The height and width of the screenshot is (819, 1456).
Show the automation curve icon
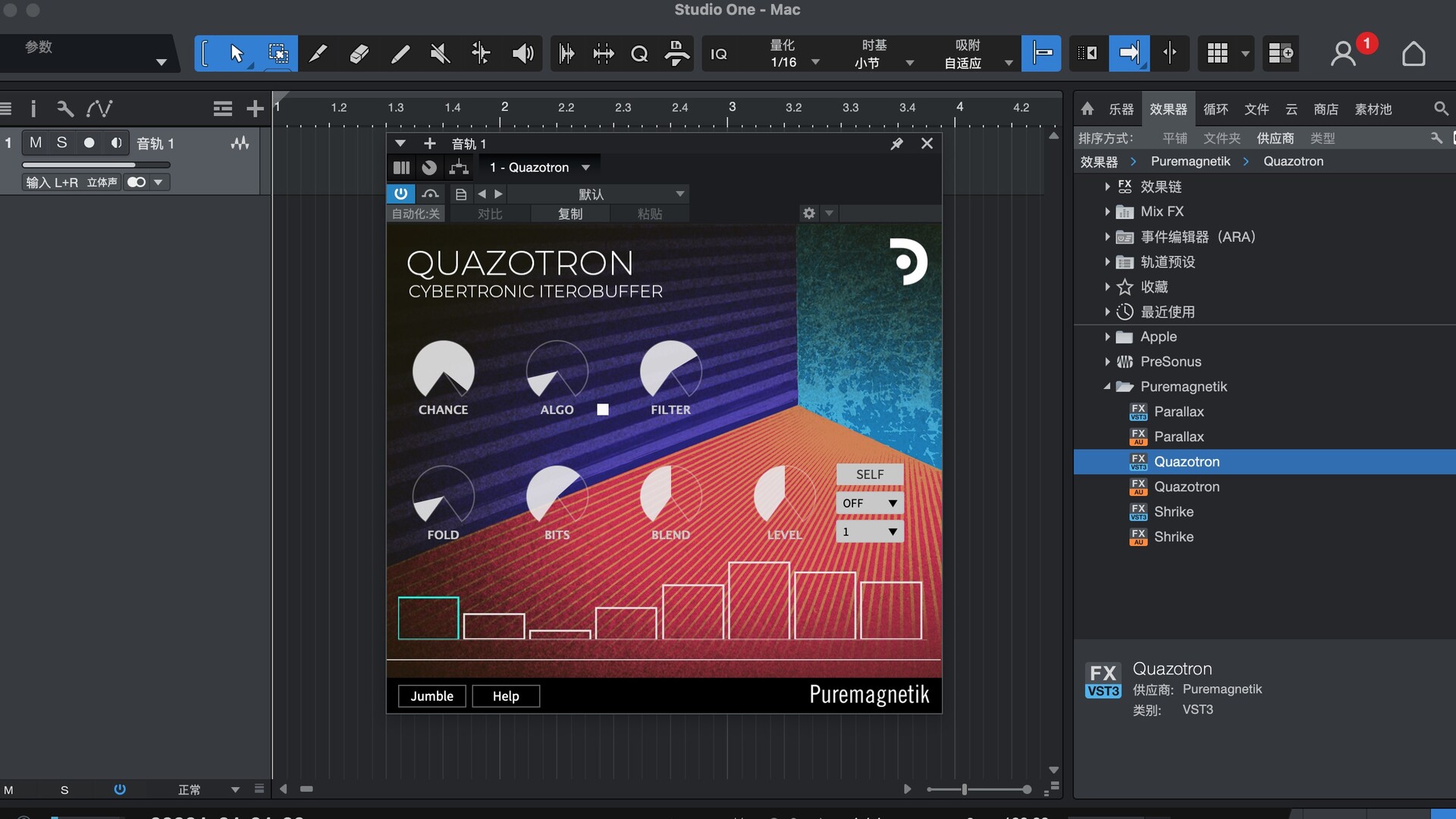coord(99,108)
